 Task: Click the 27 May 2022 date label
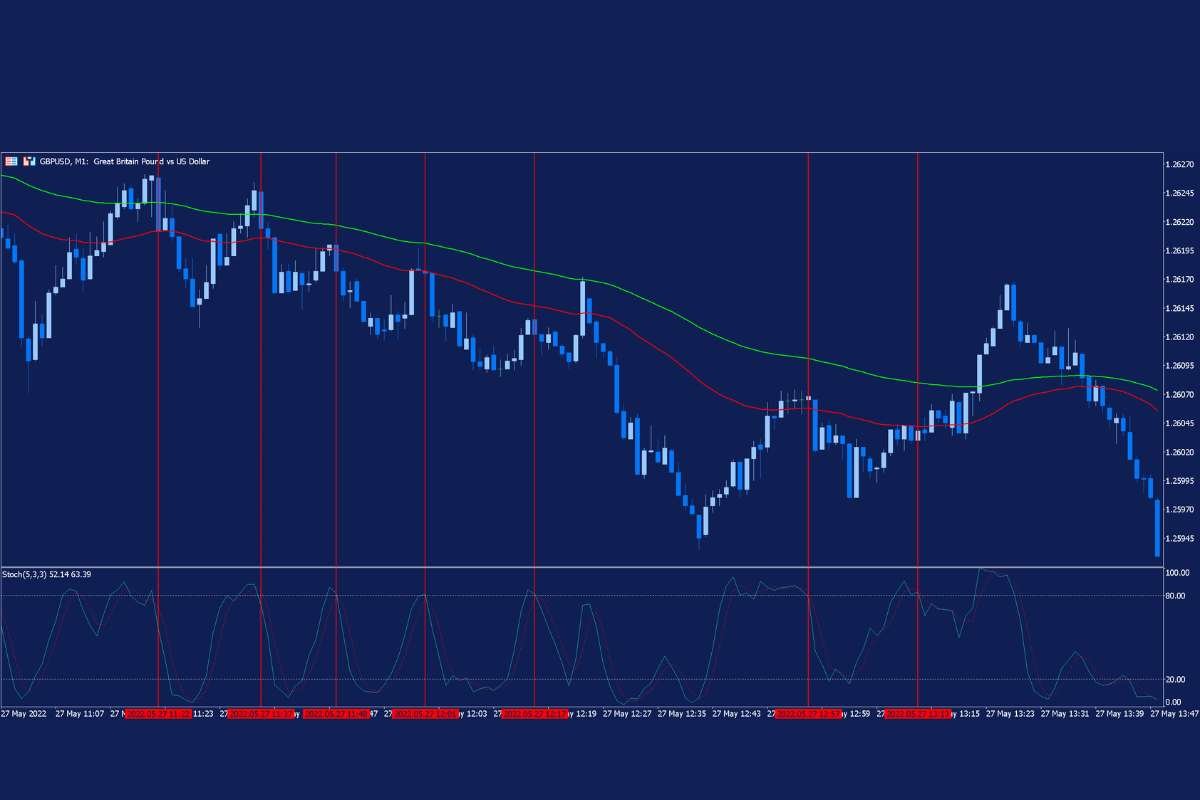(x=24, y=714)
